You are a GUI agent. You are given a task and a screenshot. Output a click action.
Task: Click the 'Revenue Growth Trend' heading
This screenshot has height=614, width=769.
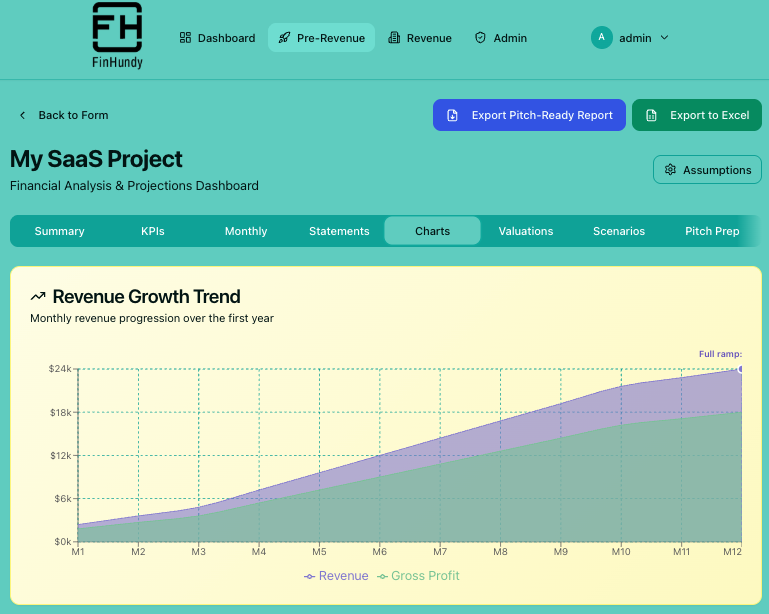[147, 297]
